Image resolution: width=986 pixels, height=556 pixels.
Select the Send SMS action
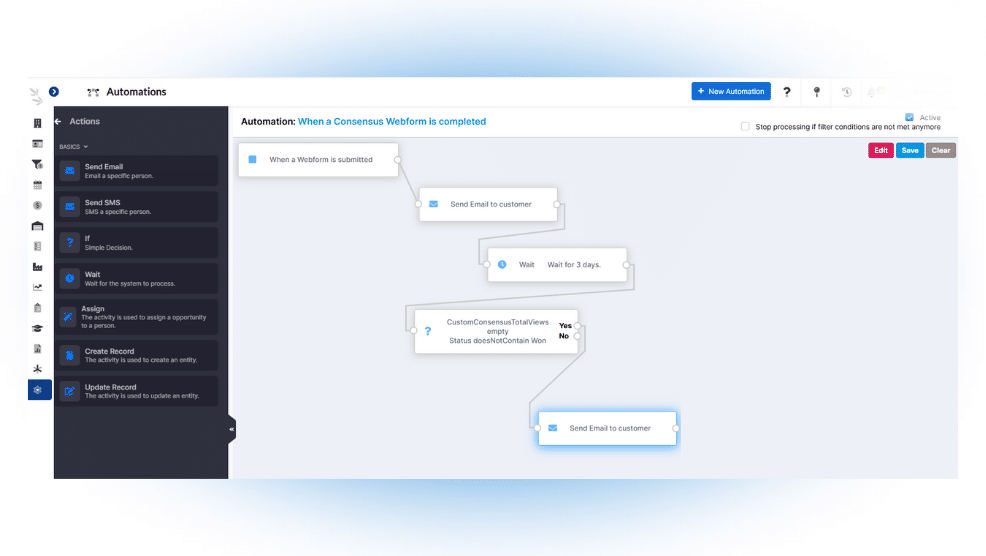[138, 207]
